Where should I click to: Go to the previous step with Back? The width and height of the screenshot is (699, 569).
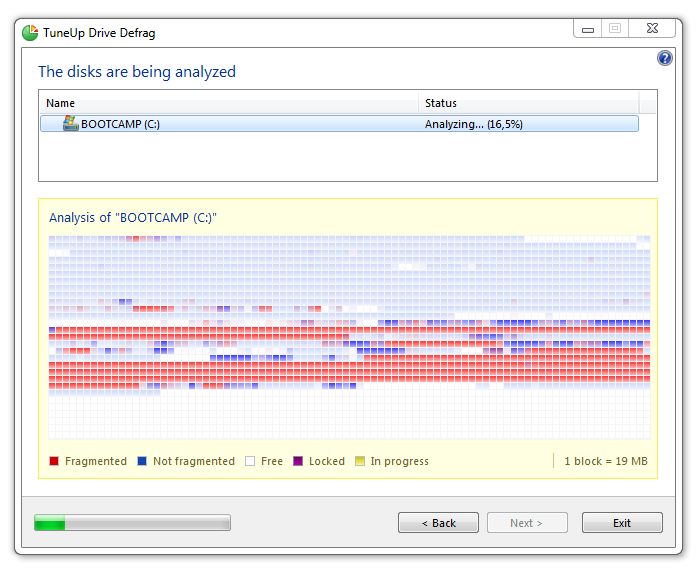[438, 523]
